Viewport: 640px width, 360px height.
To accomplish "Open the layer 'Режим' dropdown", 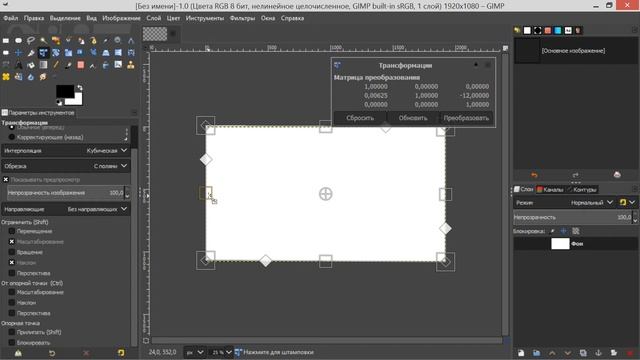I will point(564,202).
